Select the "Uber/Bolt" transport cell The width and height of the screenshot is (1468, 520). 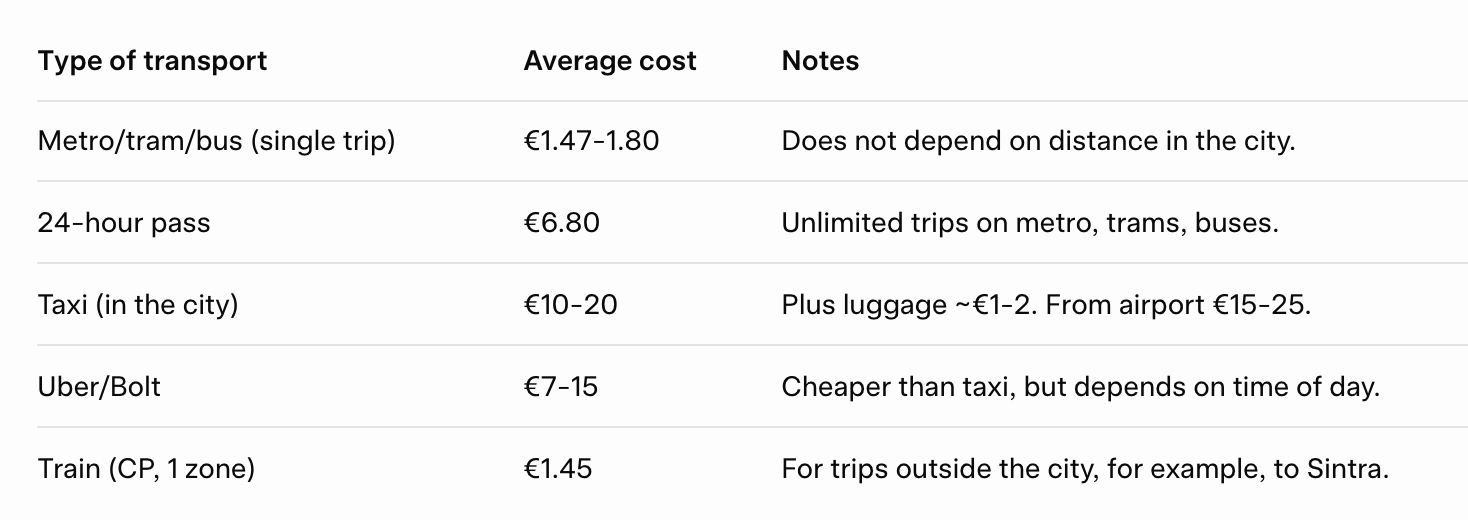[99, 386]
